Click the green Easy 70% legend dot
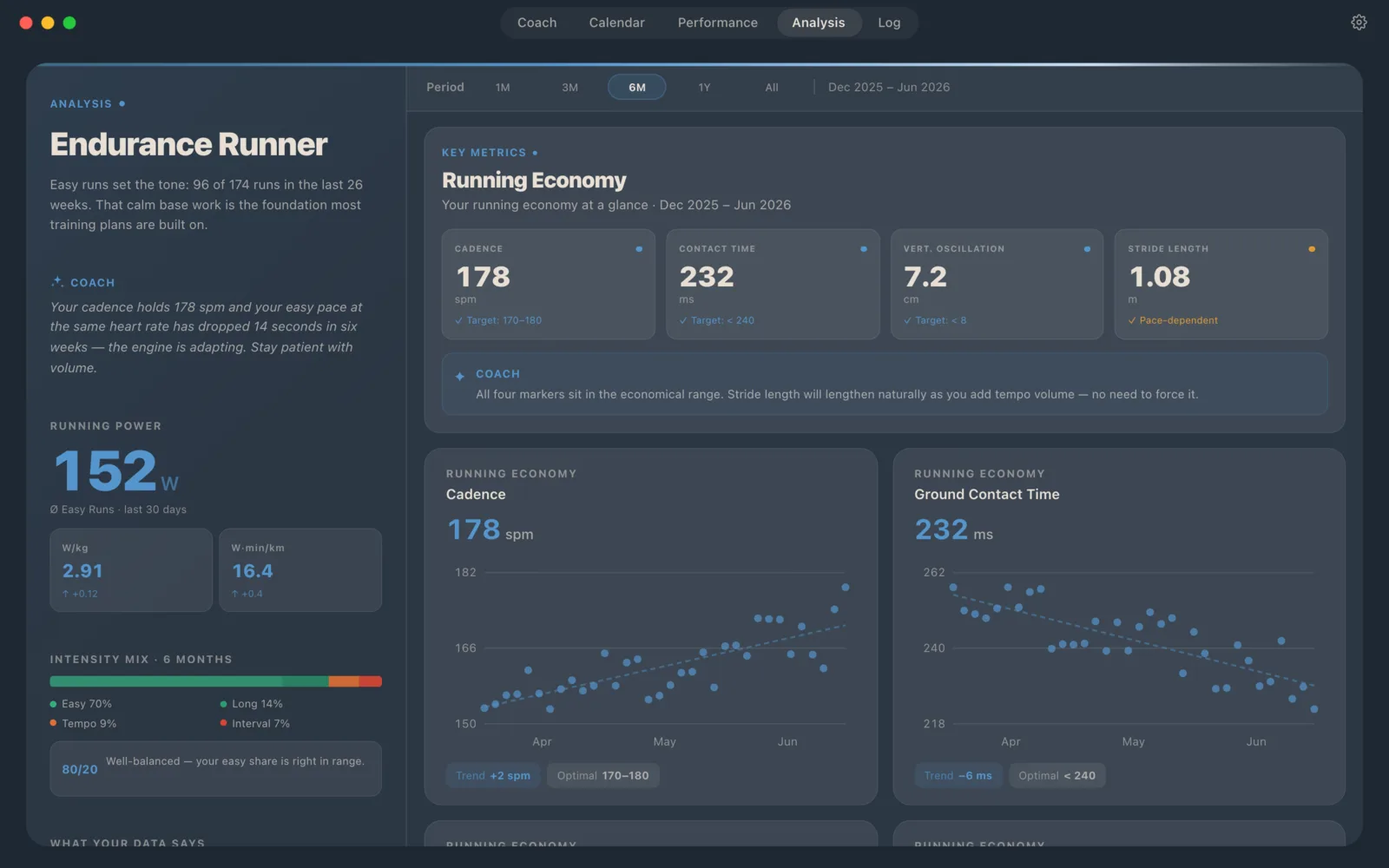The height and width of the screenshot is (868, 1389). tap(54, 704)
